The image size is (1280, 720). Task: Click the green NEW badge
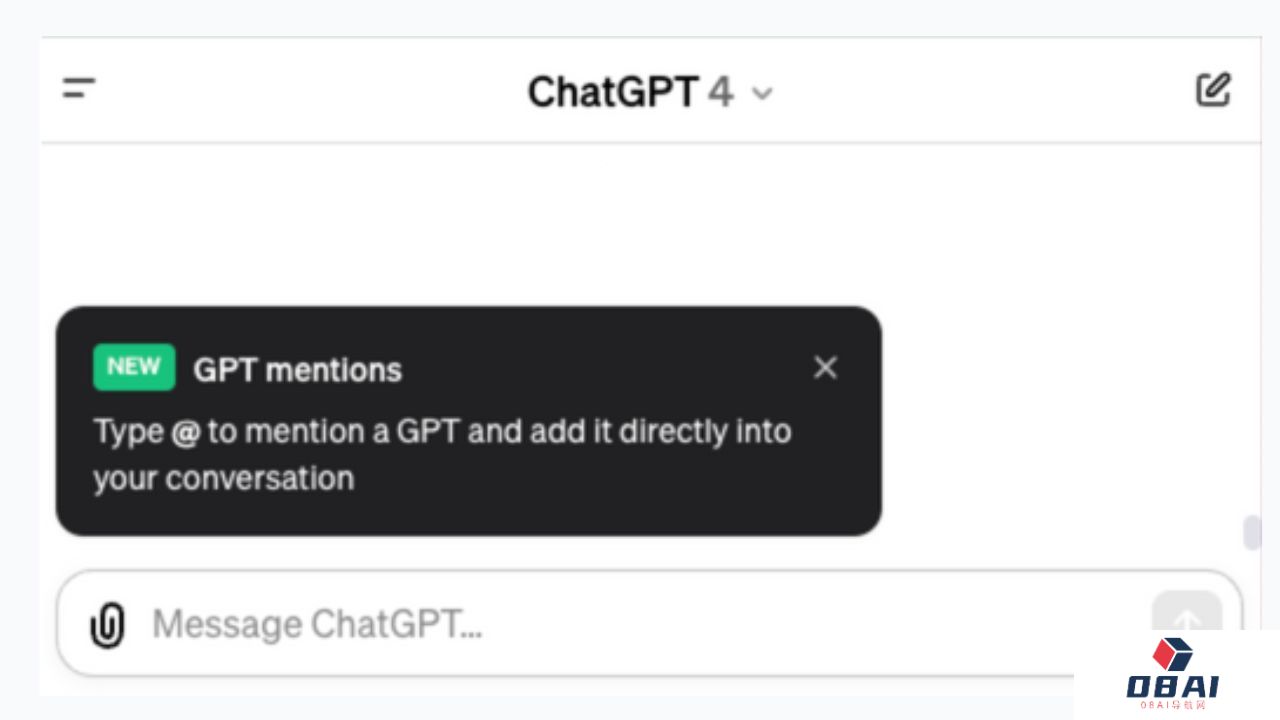click(x=134, y=367)
